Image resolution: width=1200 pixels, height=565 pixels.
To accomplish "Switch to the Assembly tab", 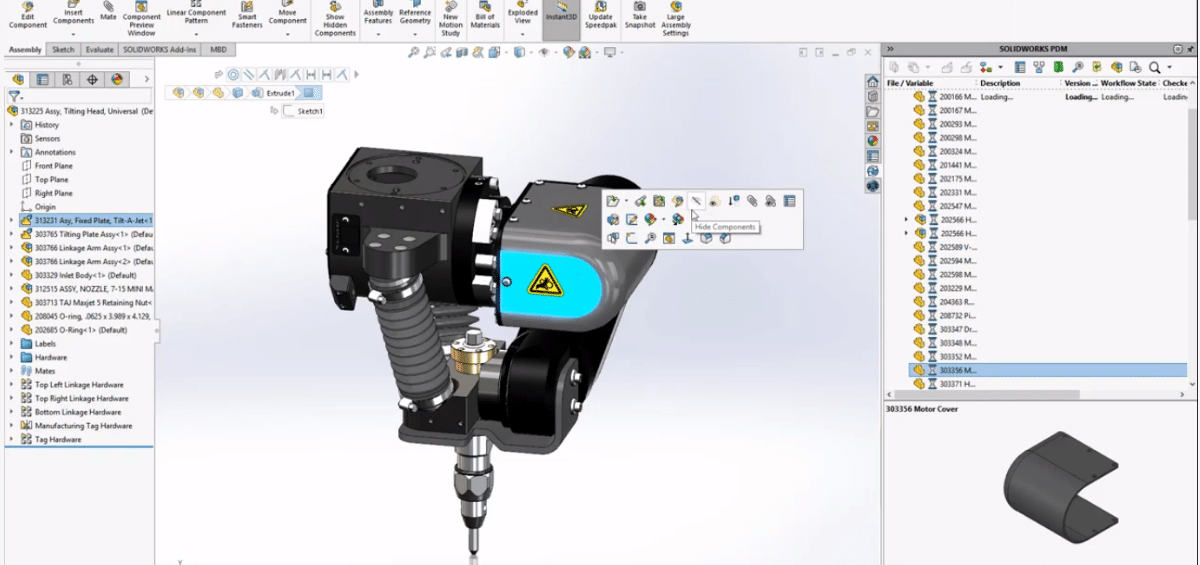I will (x=25, y=49).
